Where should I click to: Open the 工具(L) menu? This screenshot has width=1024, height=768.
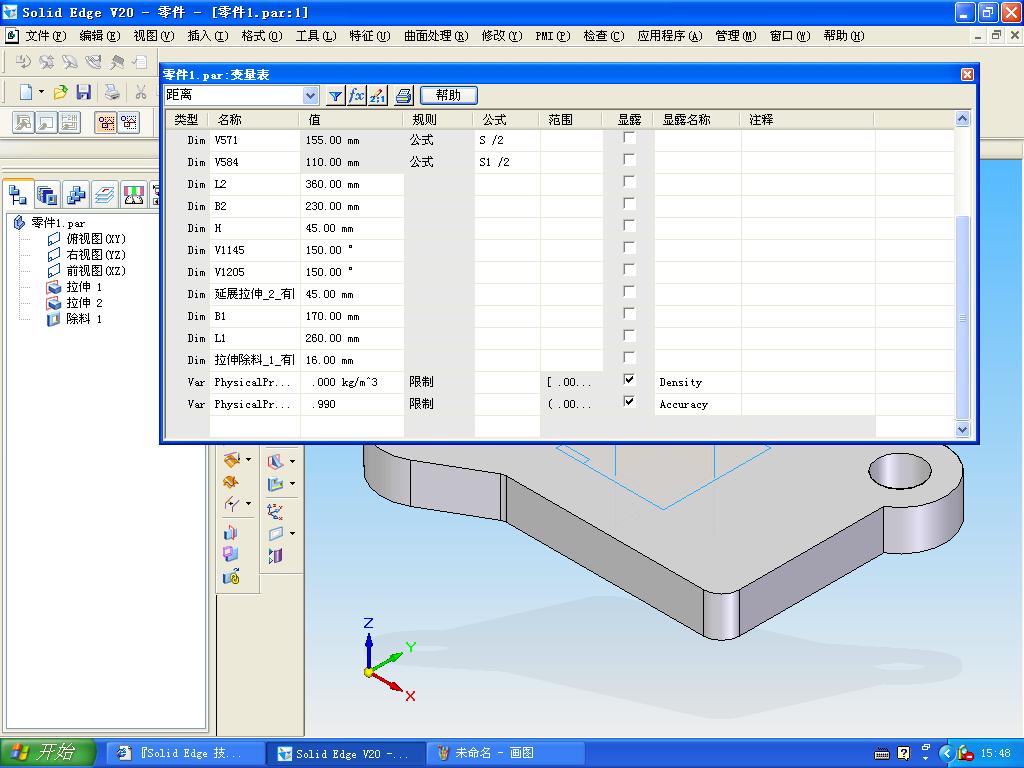click(315, 36)
